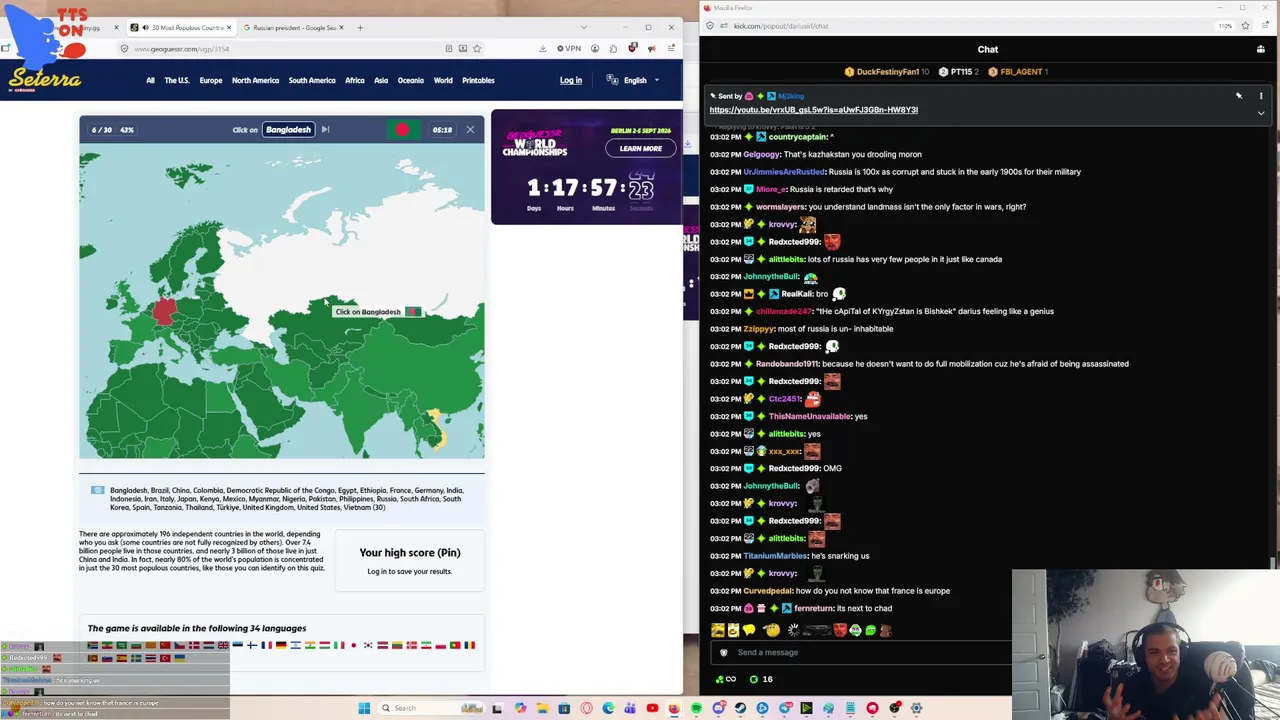Expand the browser tab list chevron
This screenshot has height=720, width=1280.
click(x=584, y=27)
